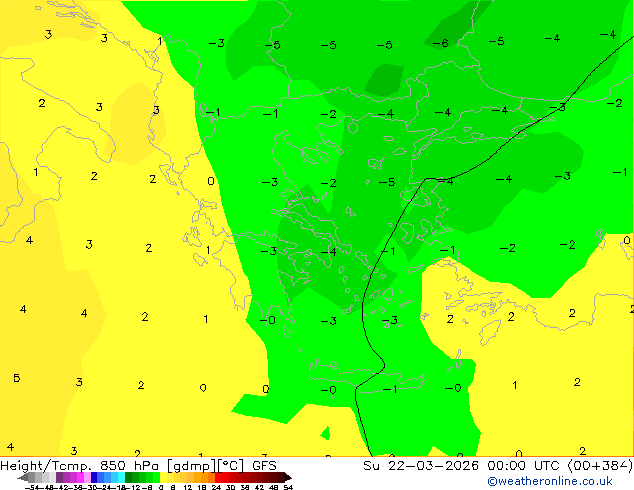Open the weatheronline.co.uk link
The image size is (634, 490).
pyautogui.click(x=550, y=481)
